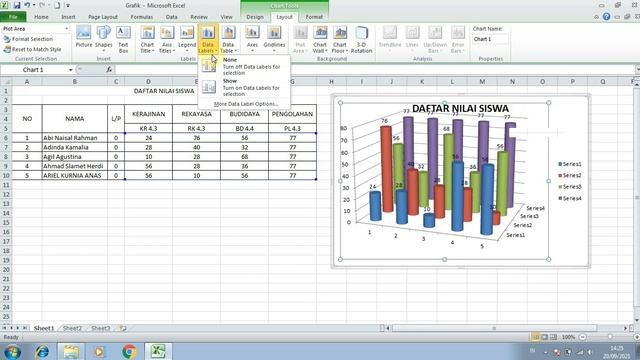Click Format Selection

(29, 39)
